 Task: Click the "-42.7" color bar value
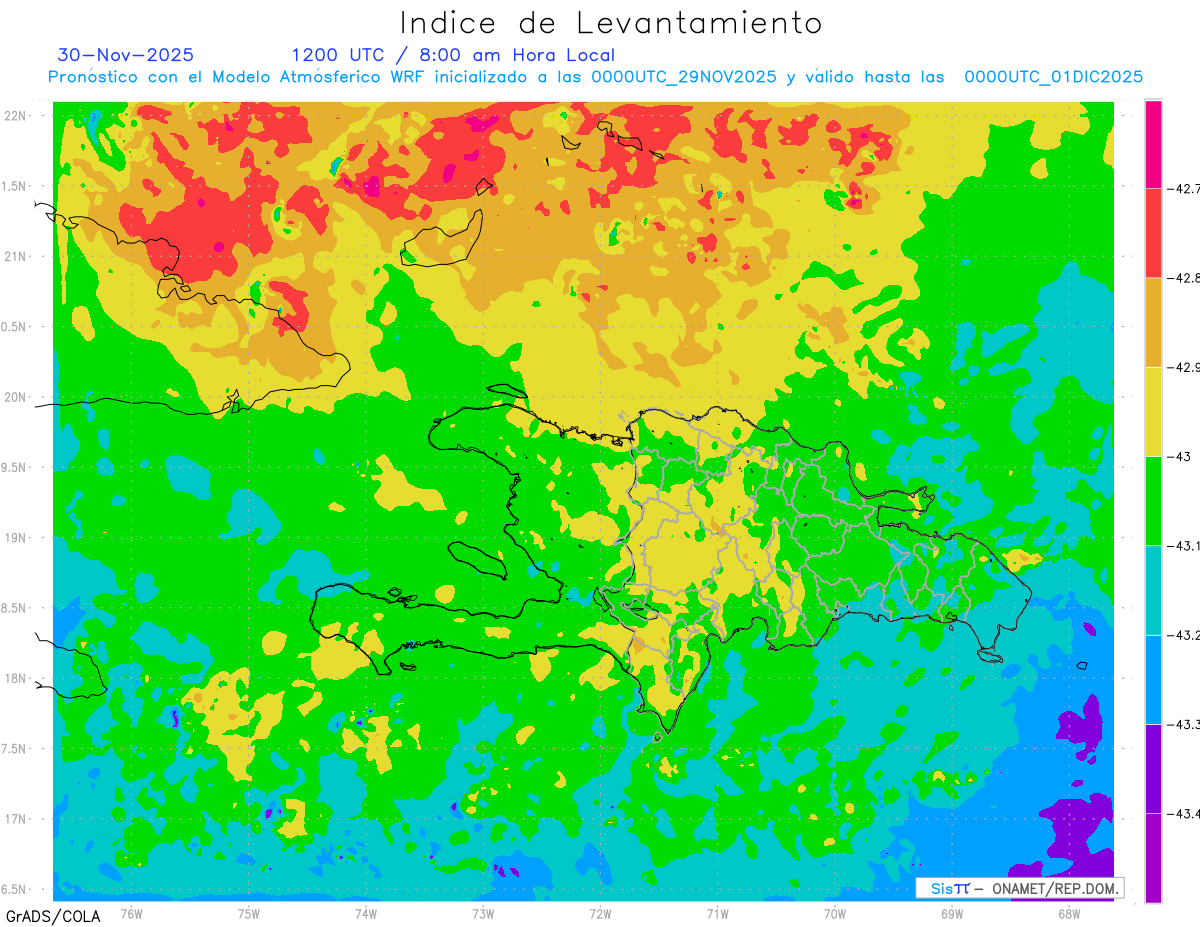1183,188
